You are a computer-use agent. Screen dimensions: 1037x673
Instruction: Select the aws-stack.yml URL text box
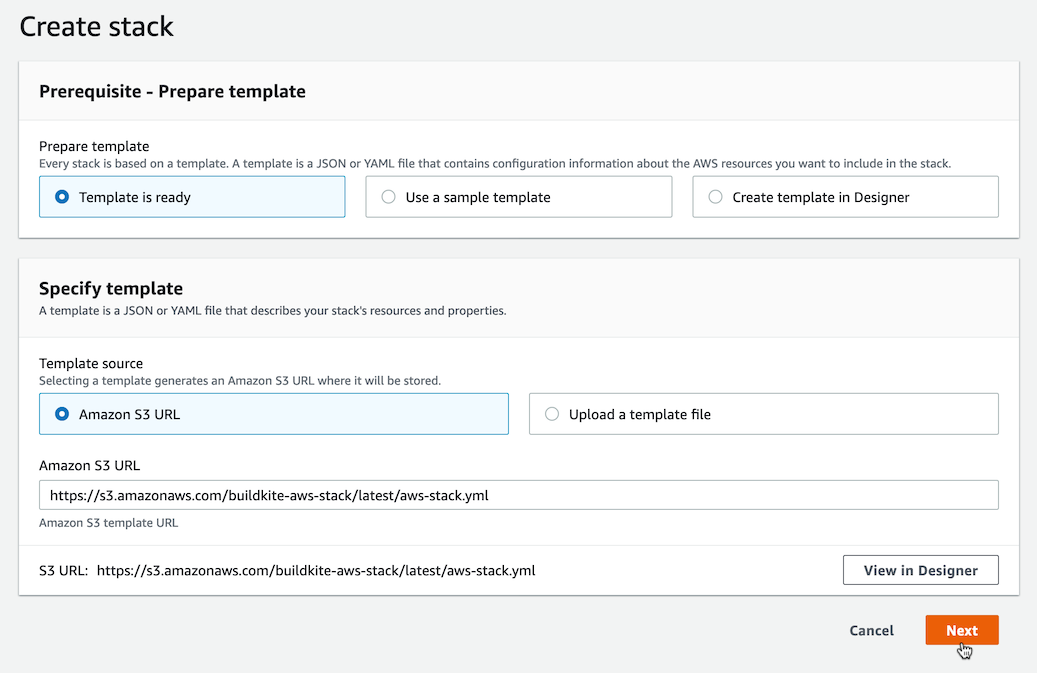518,494
